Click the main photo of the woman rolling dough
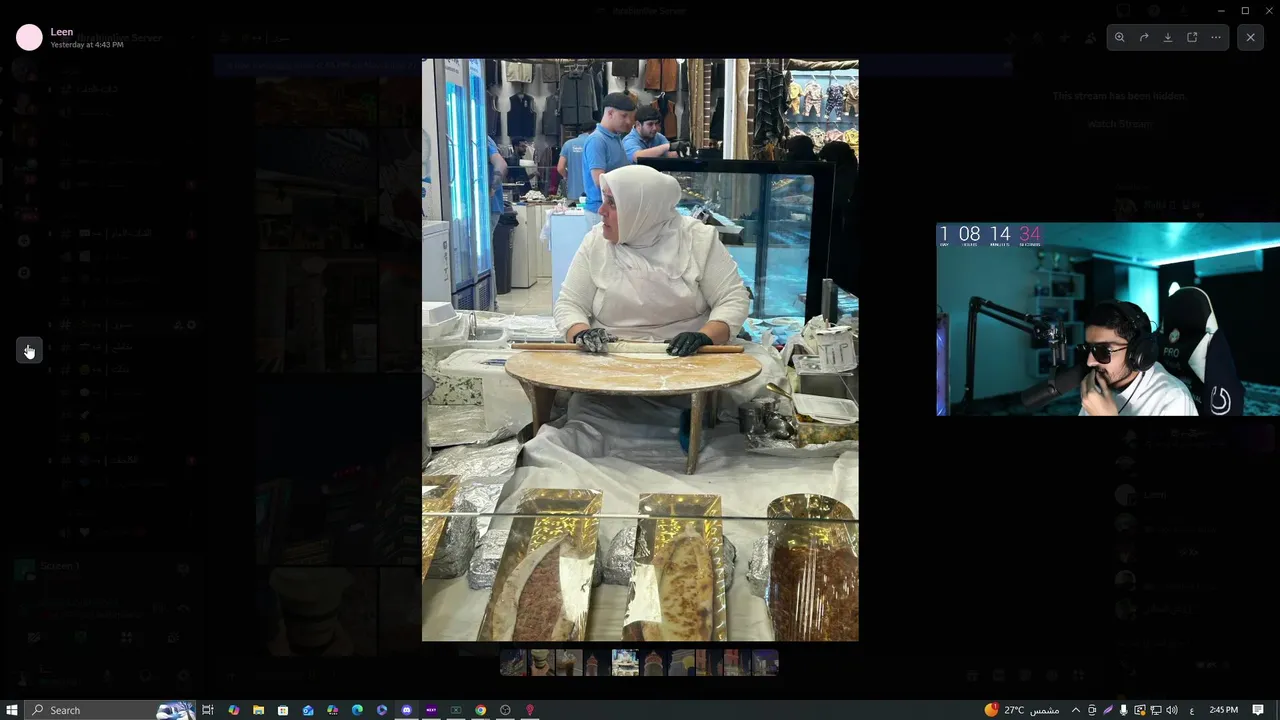Screen dimensions: 1280x720 point(640,350)
